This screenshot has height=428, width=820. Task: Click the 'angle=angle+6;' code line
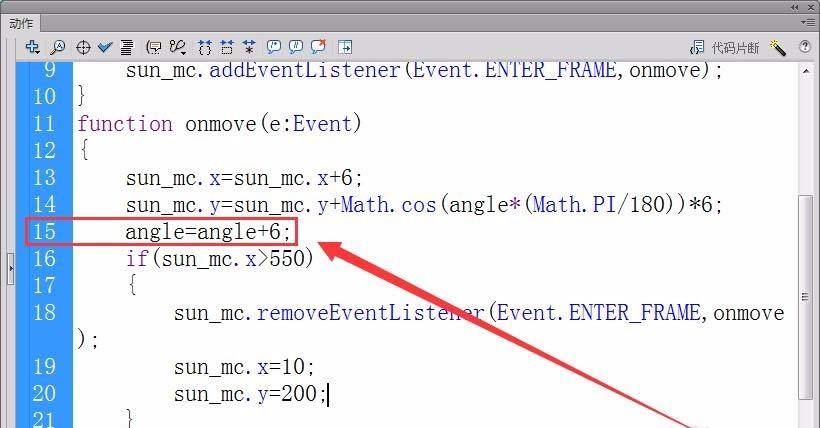(208, 232)
